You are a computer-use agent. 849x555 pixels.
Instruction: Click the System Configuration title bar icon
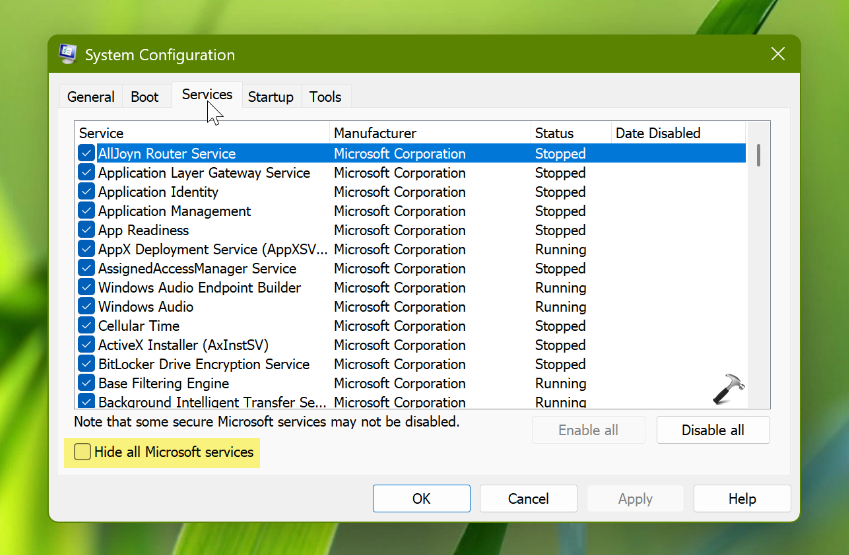(x=68, y=55)
